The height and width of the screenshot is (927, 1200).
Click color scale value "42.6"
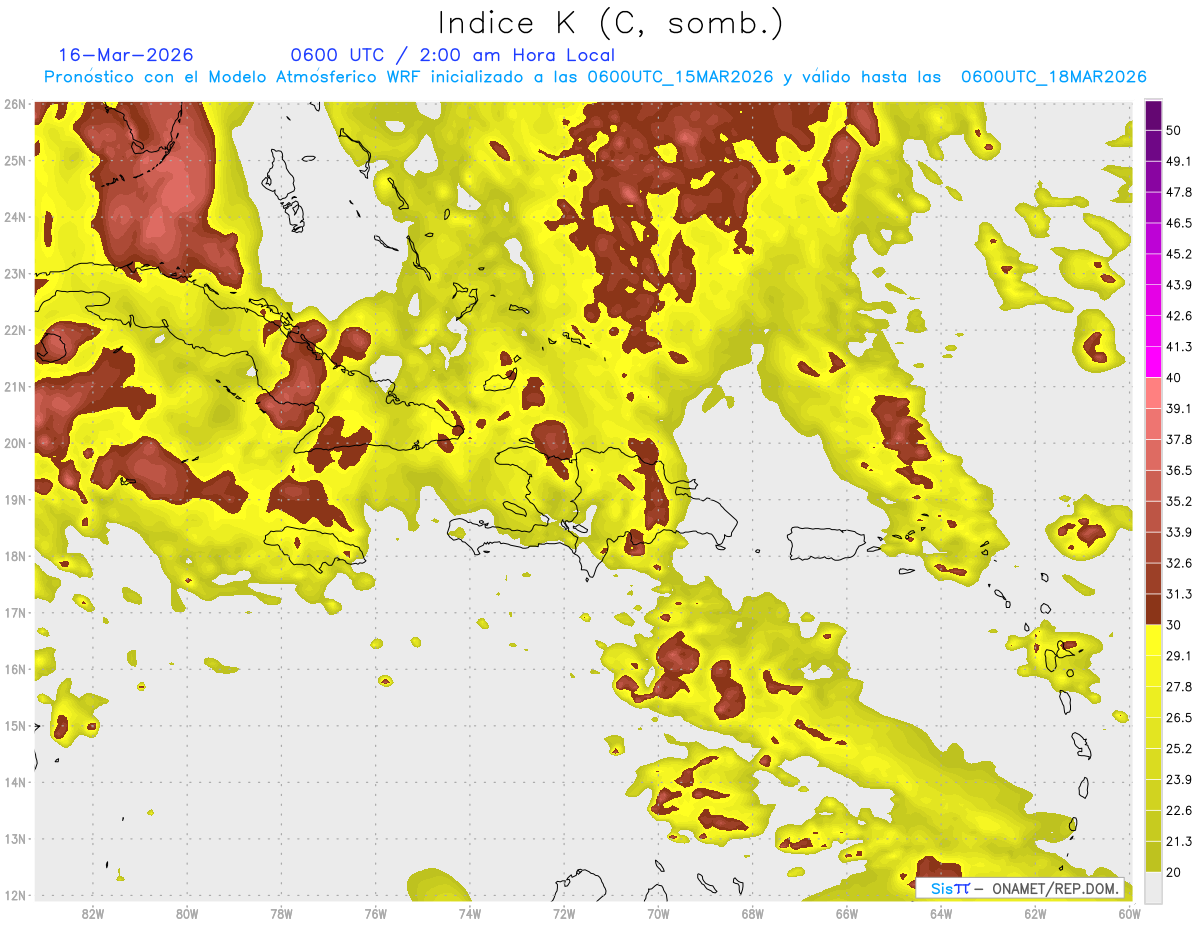[1179, 316]
